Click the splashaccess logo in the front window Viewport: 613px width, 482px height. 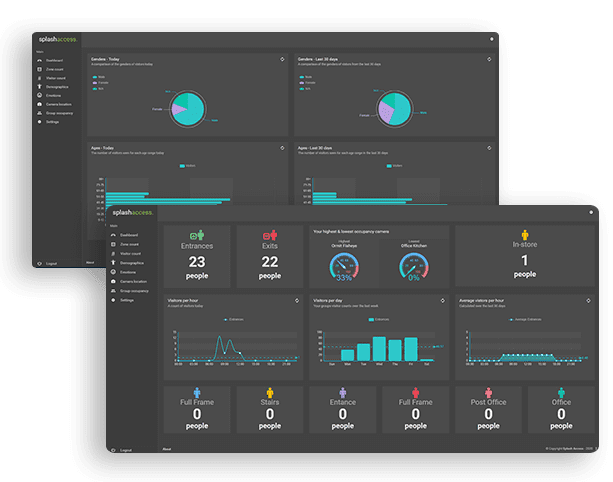(x=133, y=213)
